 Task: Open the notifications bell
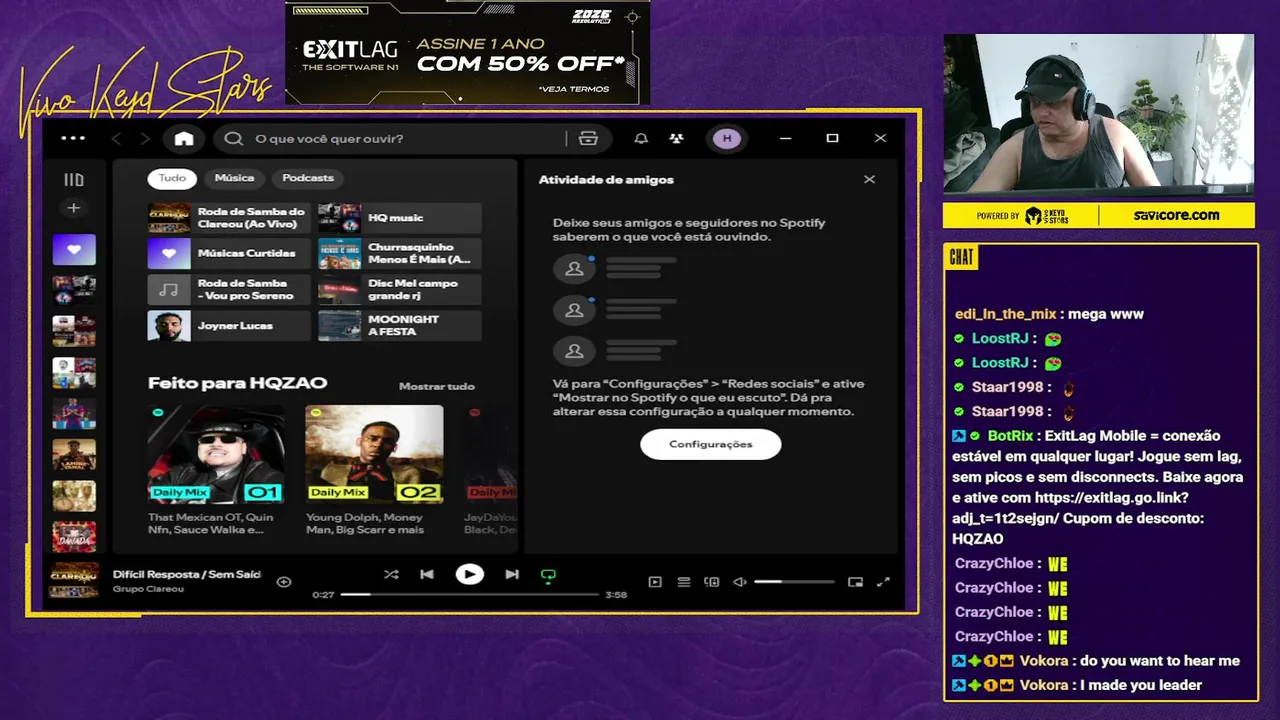click(x=641, y=139)
